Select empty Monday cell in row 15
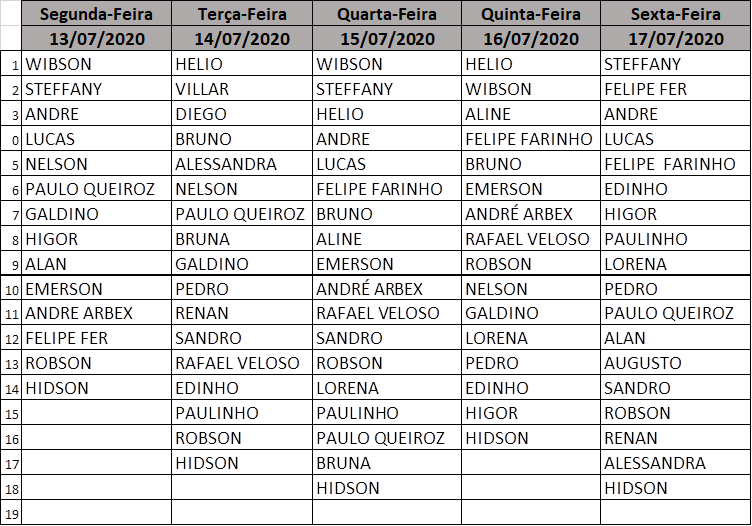752x526 pixels. (x=96, y=413)
